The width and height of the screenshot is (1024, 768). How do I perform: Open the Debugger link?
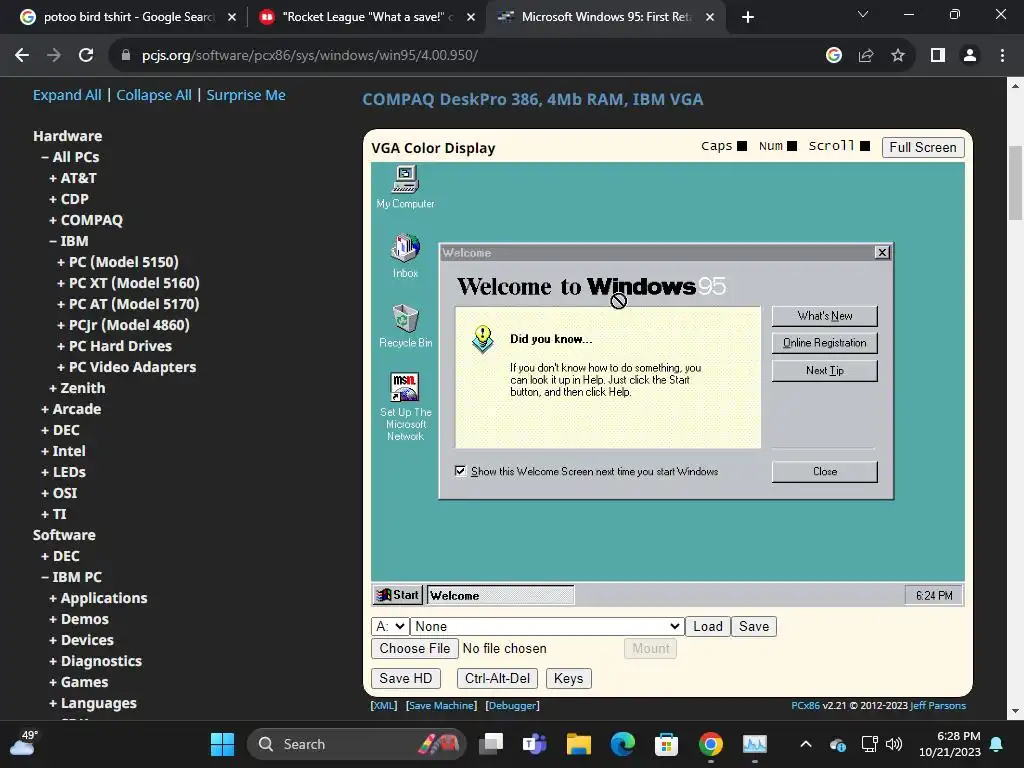coord(513,705)
